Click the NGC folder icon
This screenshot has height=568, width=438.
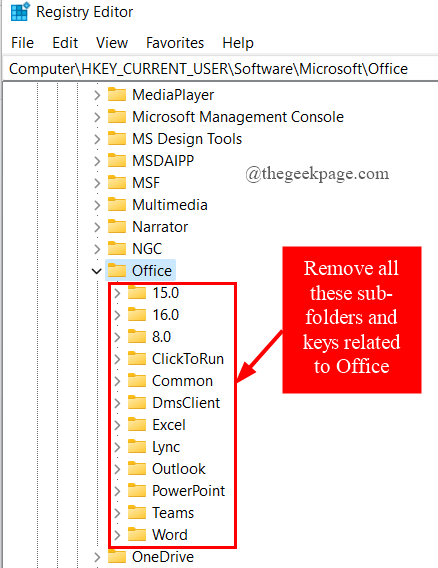tap(117, 248)
